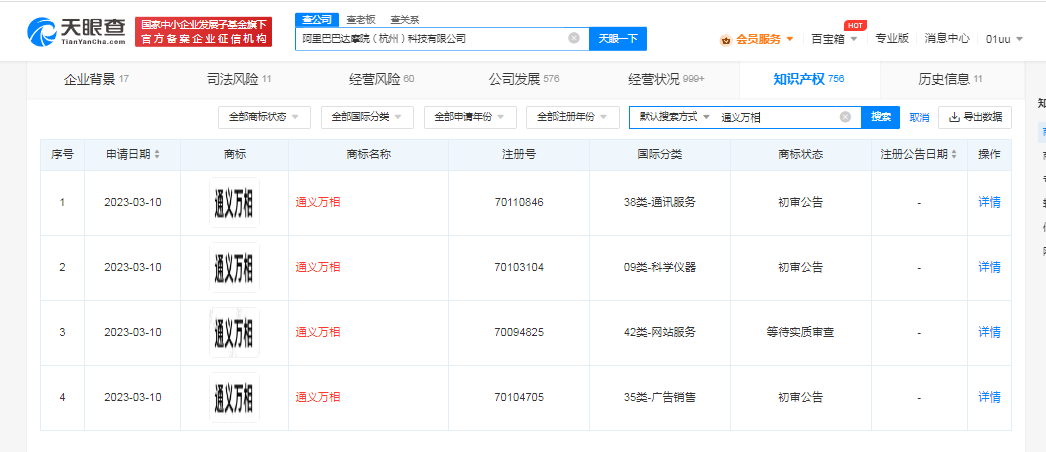Viewport: 1046px width, 452px height.
Task: Open 详情 for registration 70103104
Action: click(989, 267)
